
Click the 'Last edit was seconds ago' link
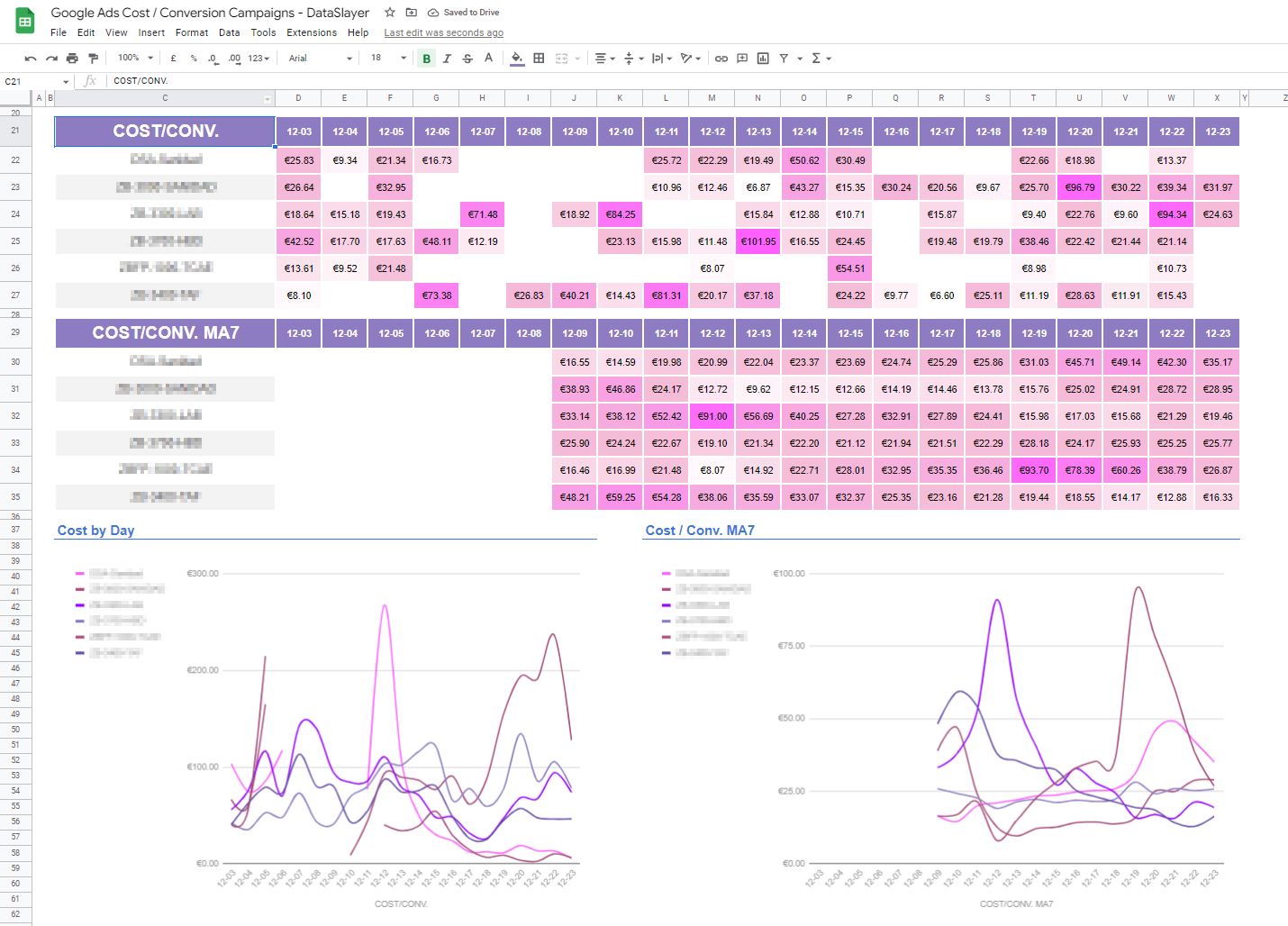coord(443,33)
